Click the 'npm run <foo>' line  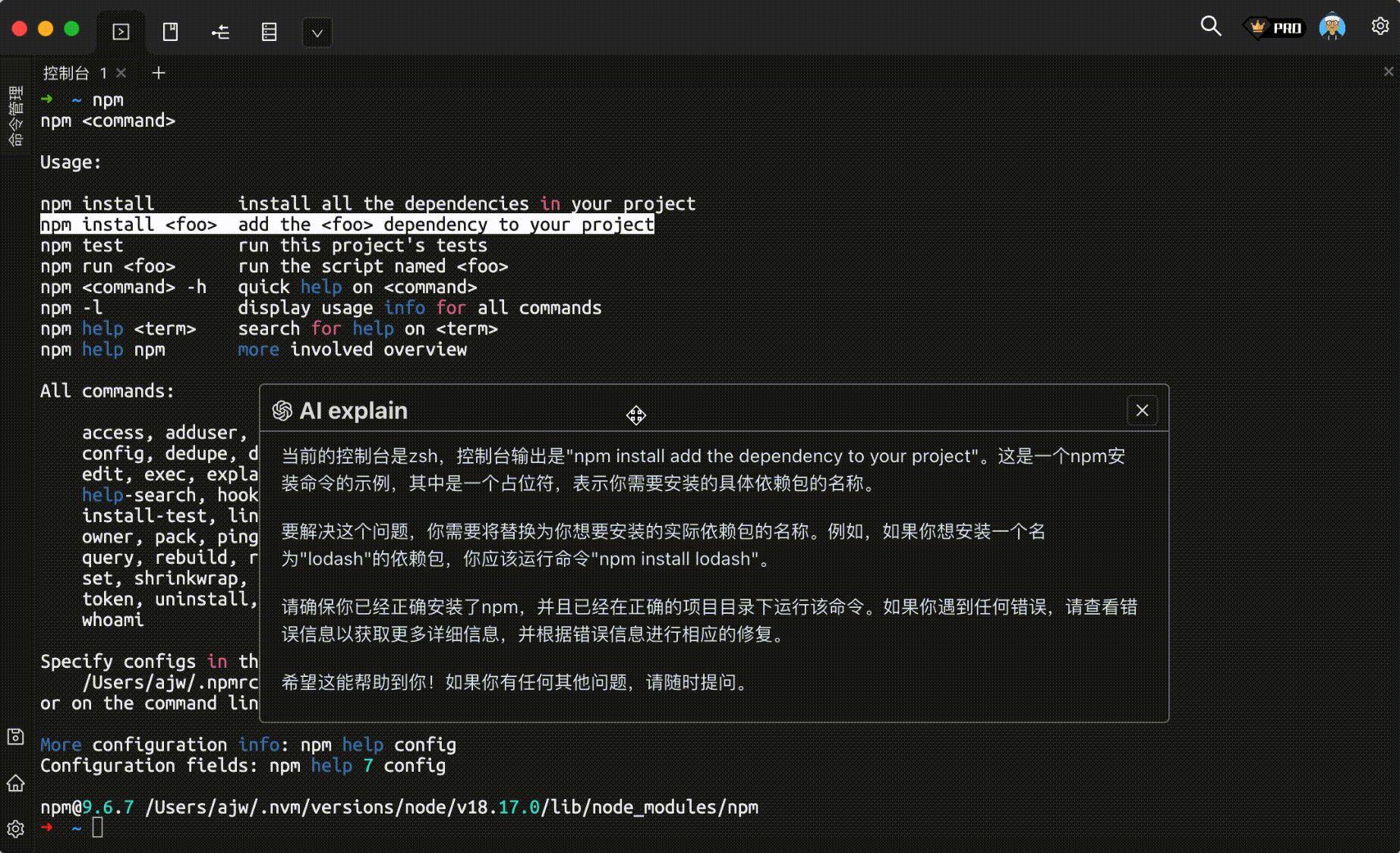click(x=274, y=266)
